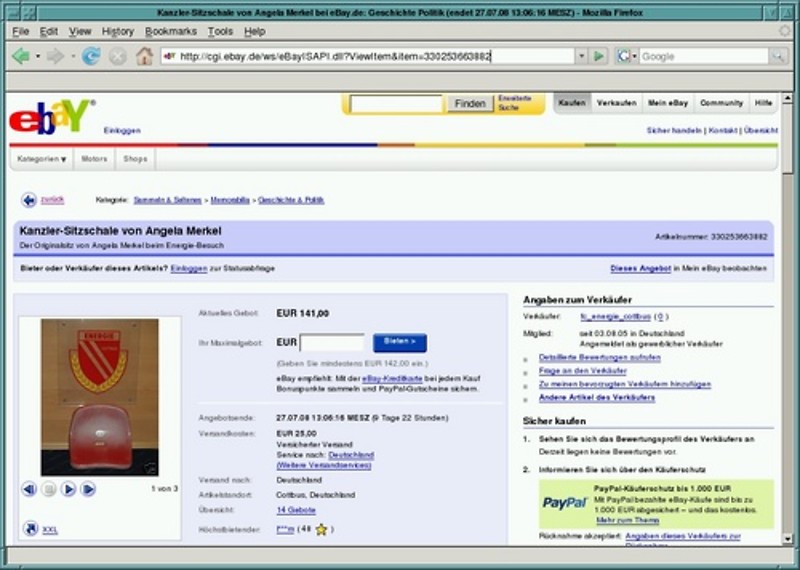800x570 pixels.
Task: Open the View menu
Action: [80, 32]
